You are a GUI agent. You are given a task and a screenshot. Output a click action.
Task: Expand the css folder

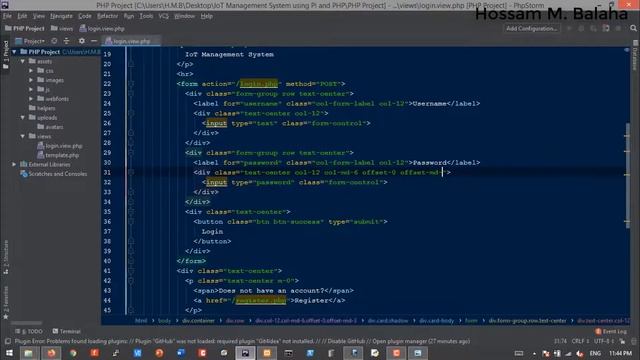(x=31, y=71)
